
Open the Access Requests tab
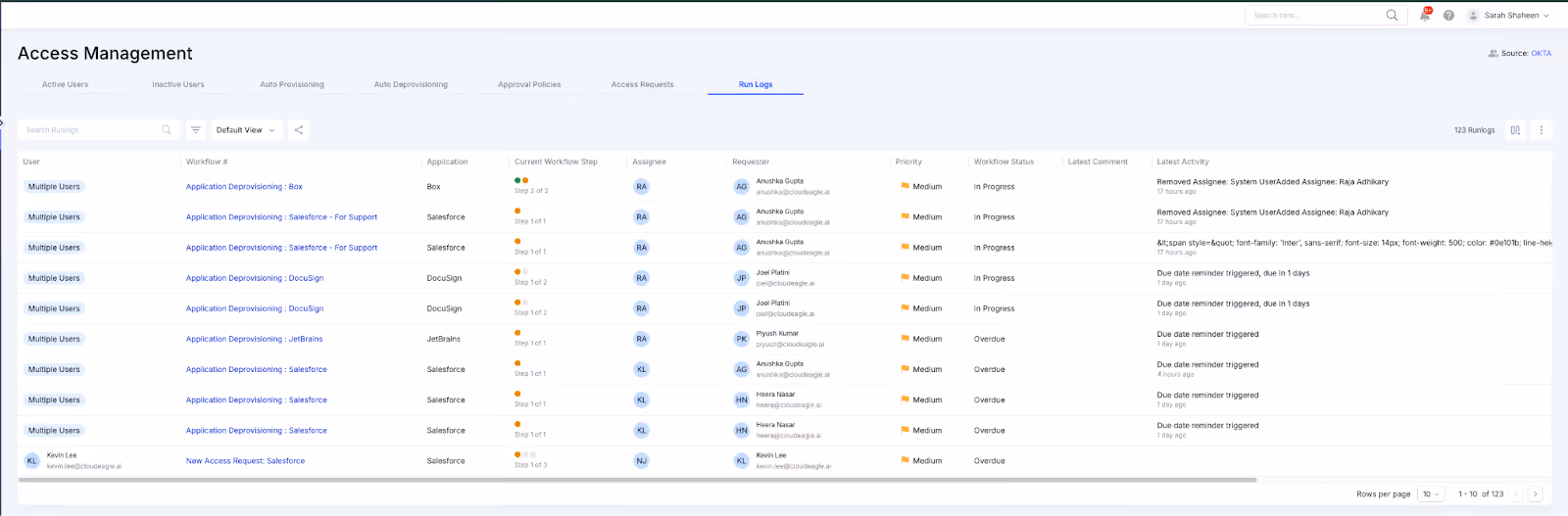pyautogui.click(x=643, y=85)
